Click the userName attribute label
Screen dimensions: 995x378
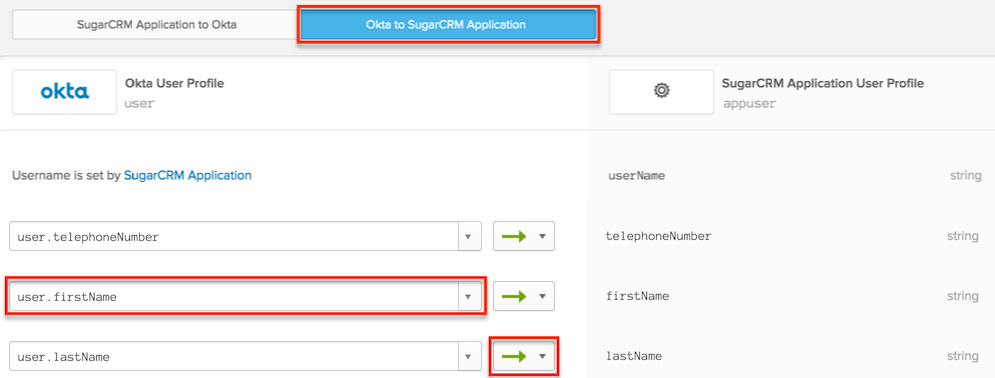[636, 176]
